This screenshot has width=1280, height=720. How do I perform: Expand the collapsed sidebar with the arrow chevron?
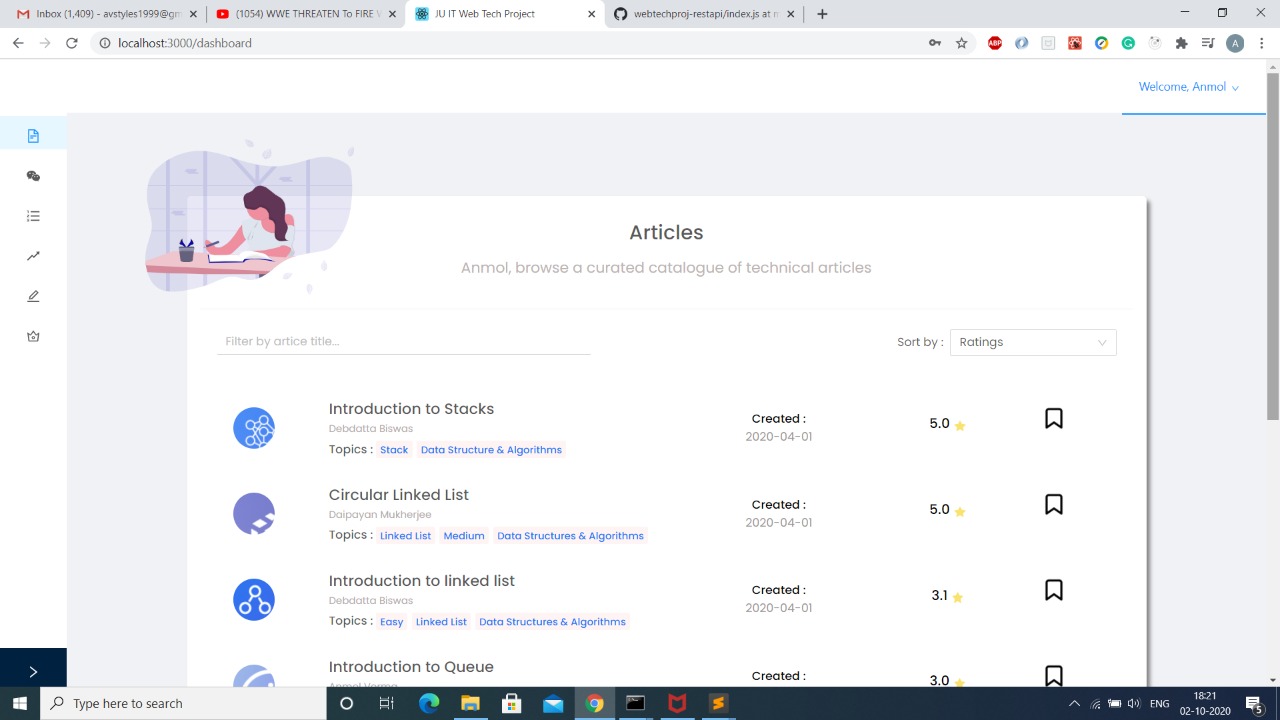[33, 671]
